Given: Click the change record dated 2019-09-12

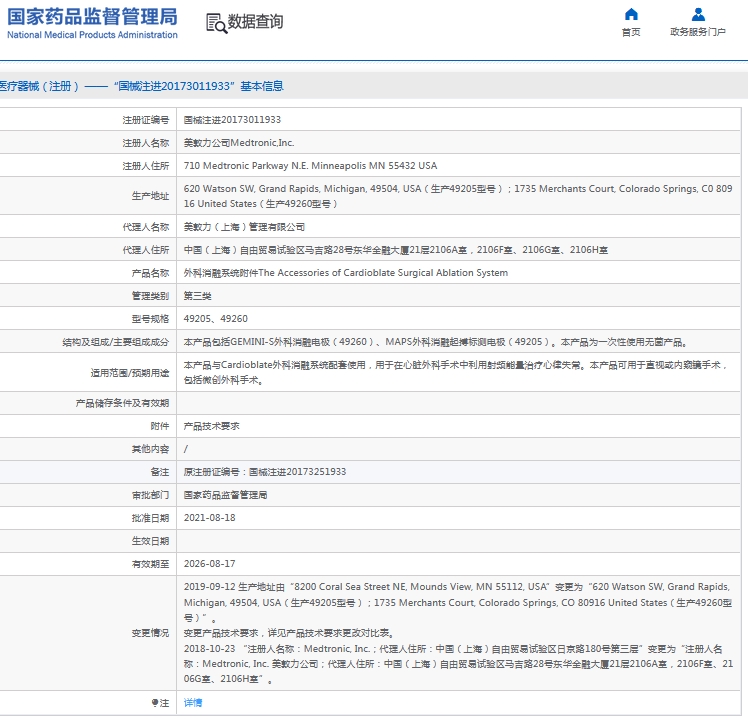Looking at the screenshot, I should point(458,602).
